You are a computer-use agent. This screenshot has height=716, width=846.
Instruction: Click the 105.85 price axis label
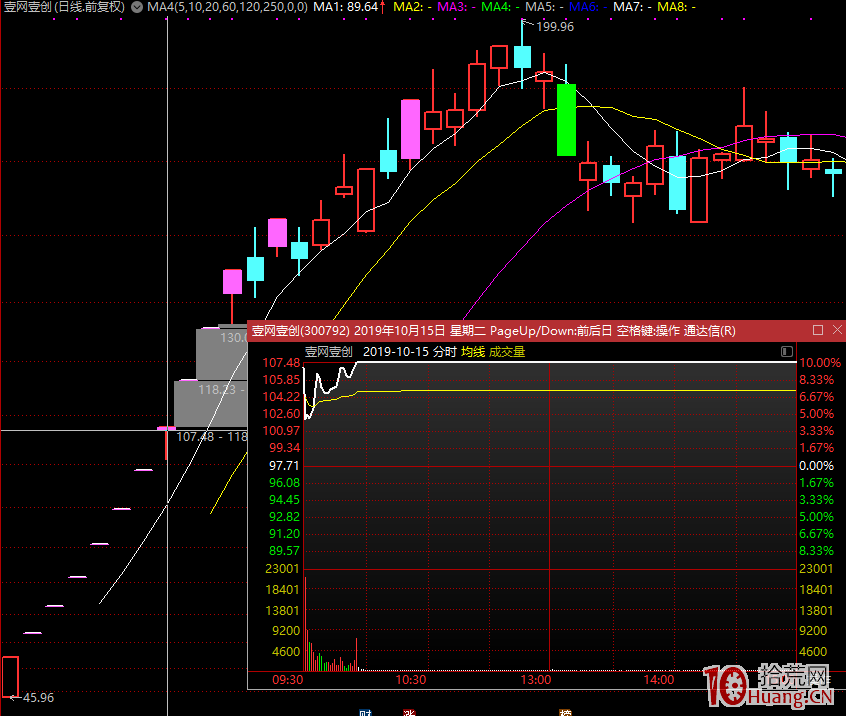(281, 379)
